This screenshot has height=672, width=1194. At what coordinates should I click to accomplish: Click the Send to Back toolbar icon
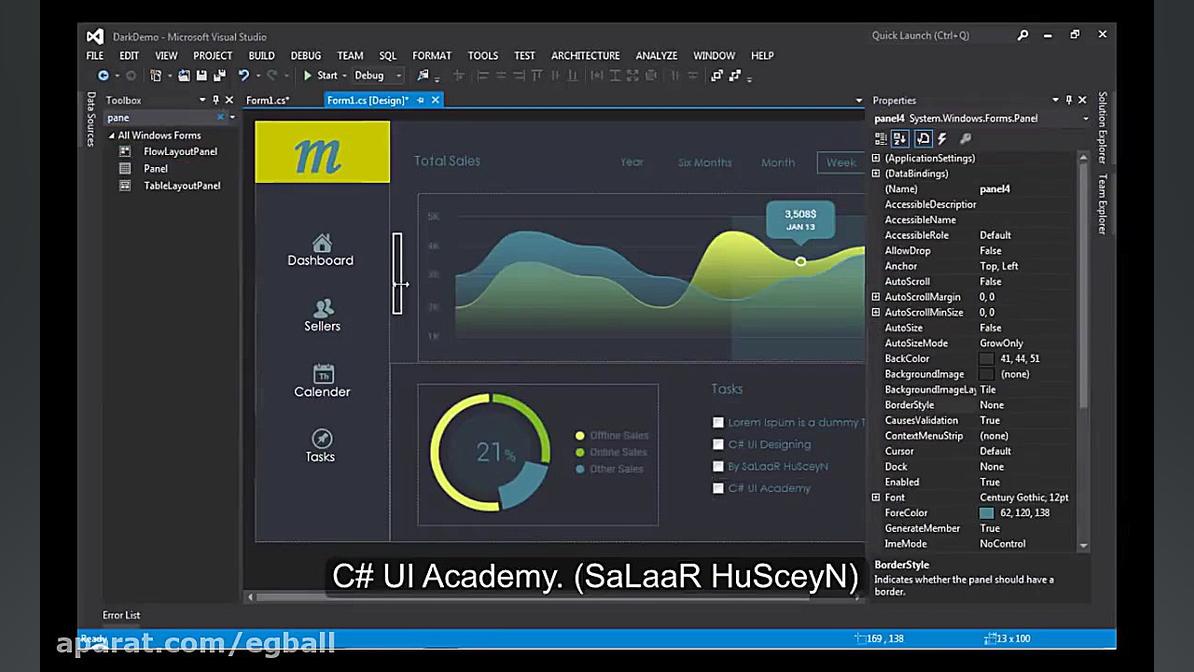tap(735, 75)
